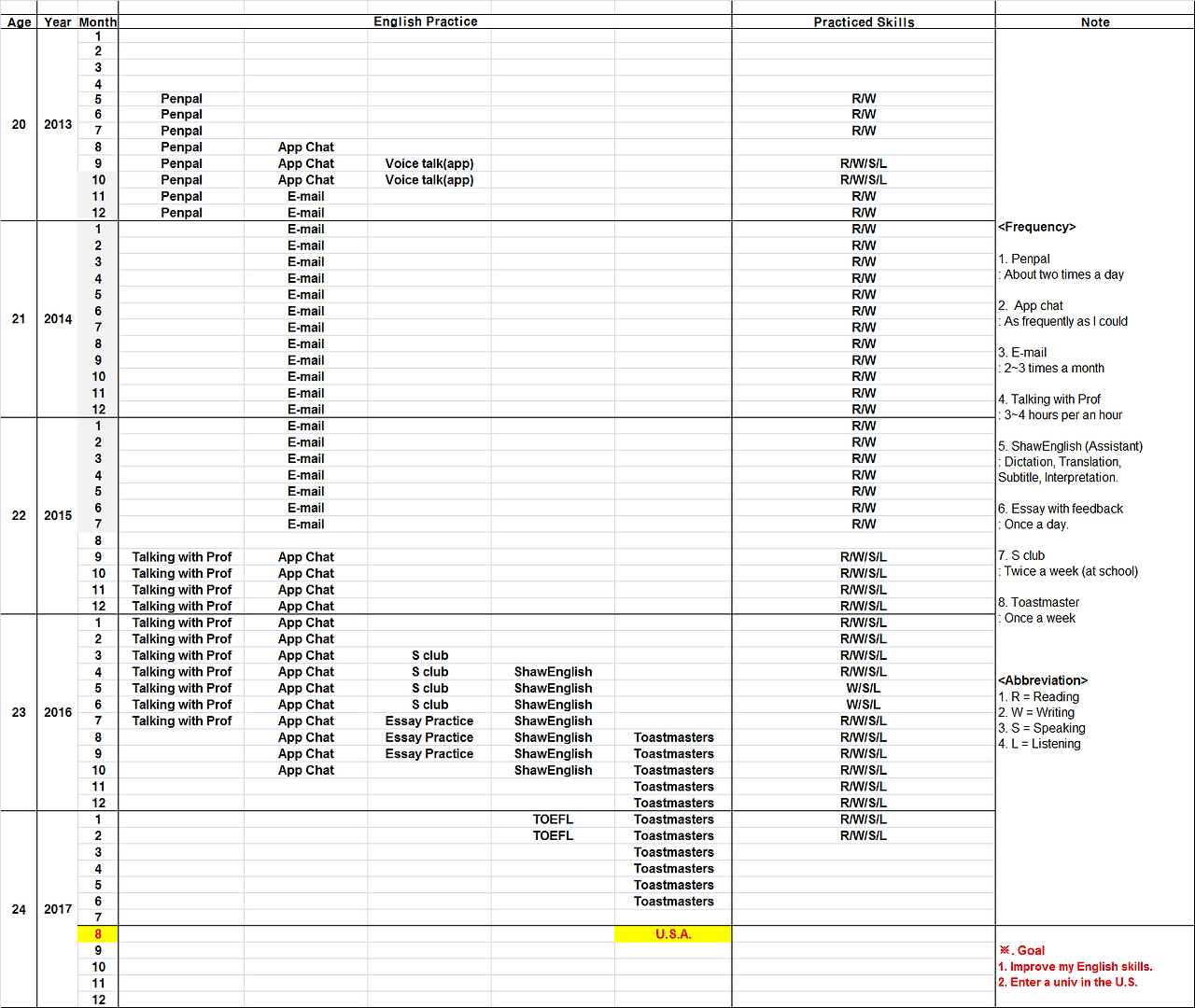Select the <Abbreviation> note heading
The width and height of the screenshot is (1195, 1008).
tap(1043, 680)
